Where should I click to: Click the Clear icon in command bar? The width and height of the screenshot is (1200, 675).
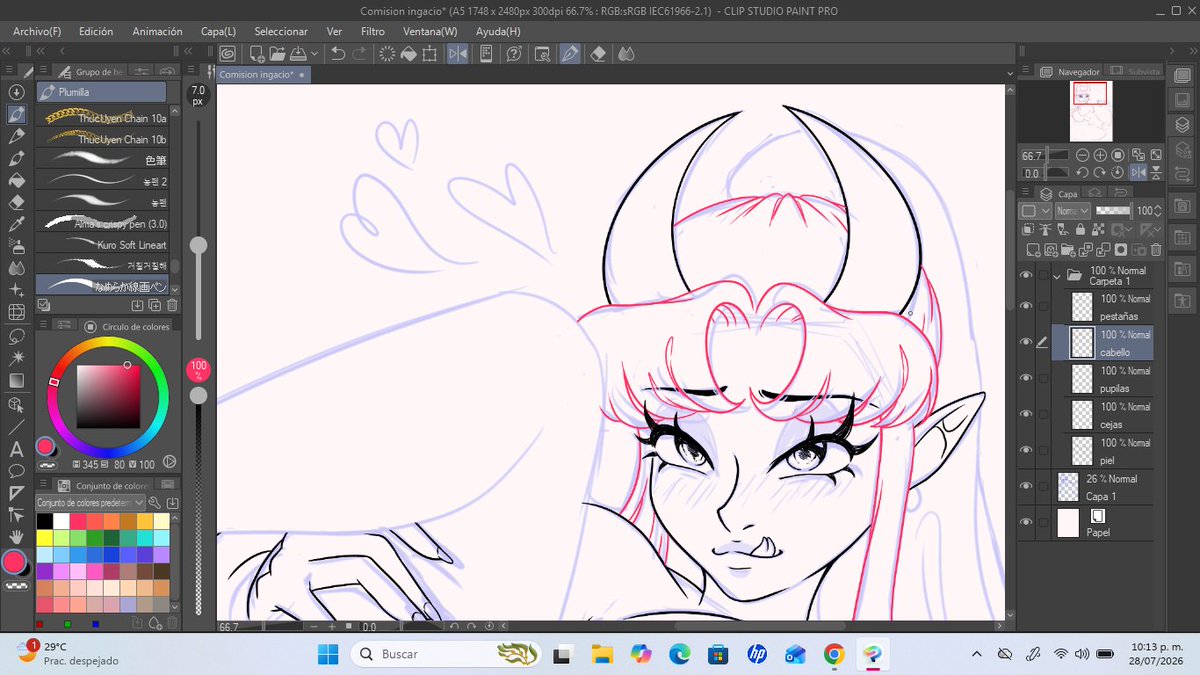coord(388,54)
